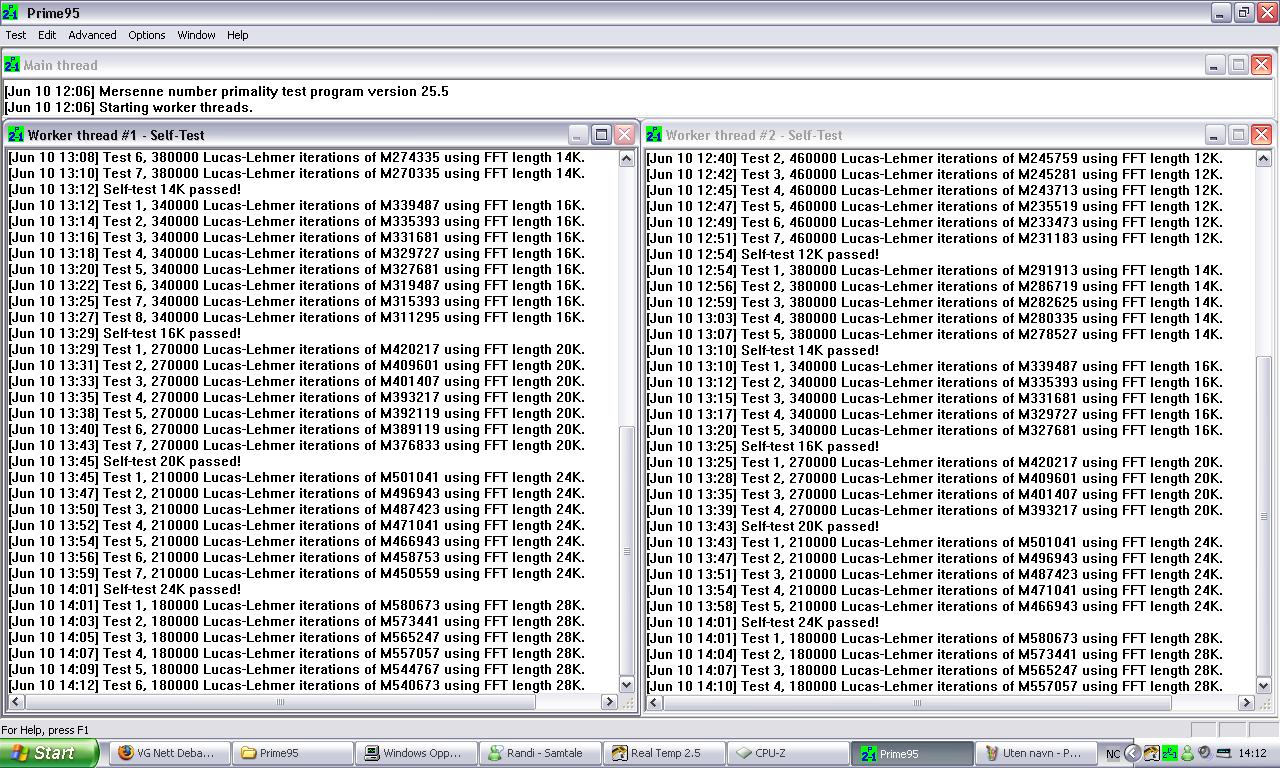Open the Test menu
The height and width of the screenshot is (768, 1280).
16,35
